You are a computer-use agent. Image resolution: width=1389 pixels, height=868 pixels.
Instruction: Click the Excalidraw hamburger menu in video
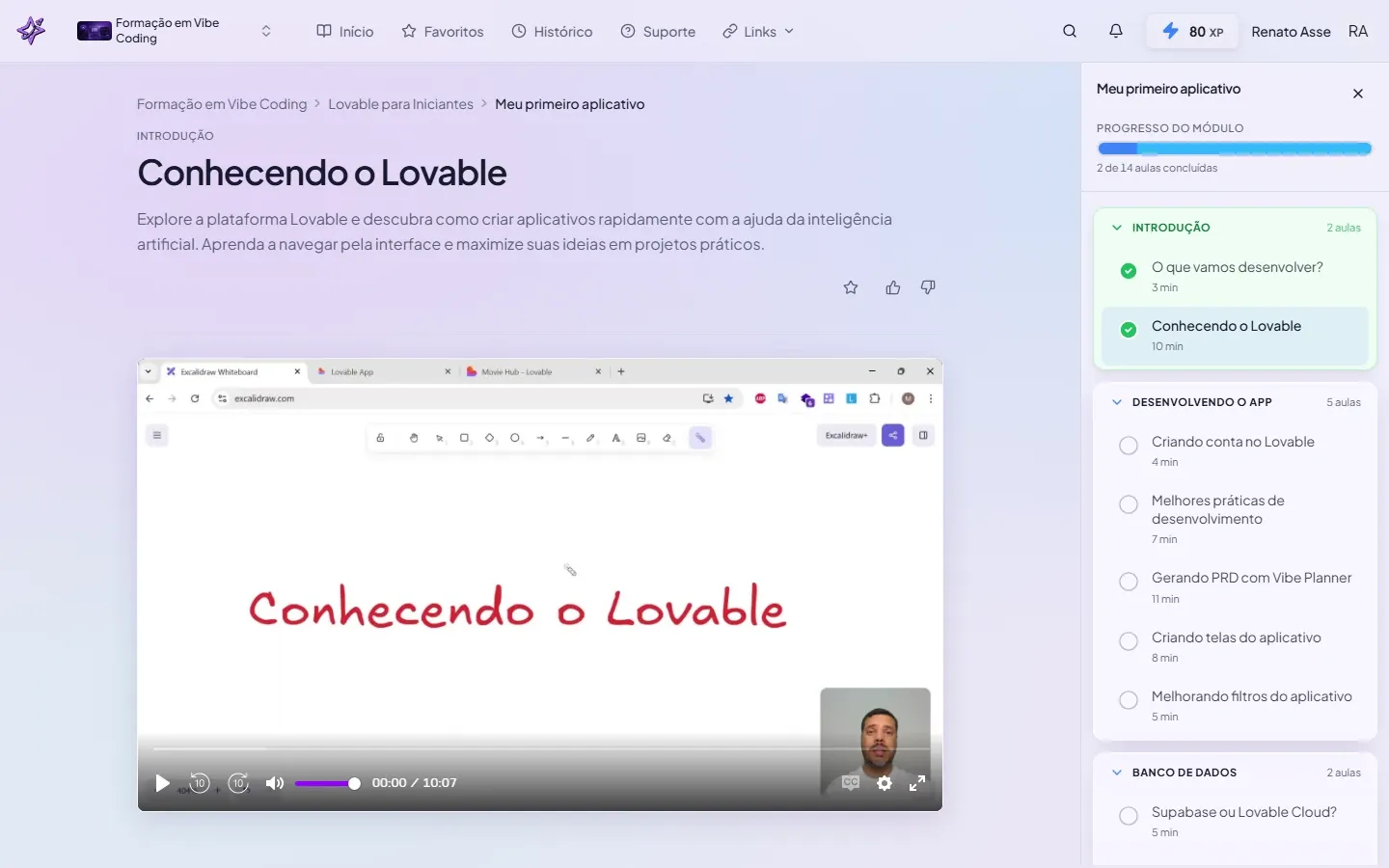pos(157,436)
